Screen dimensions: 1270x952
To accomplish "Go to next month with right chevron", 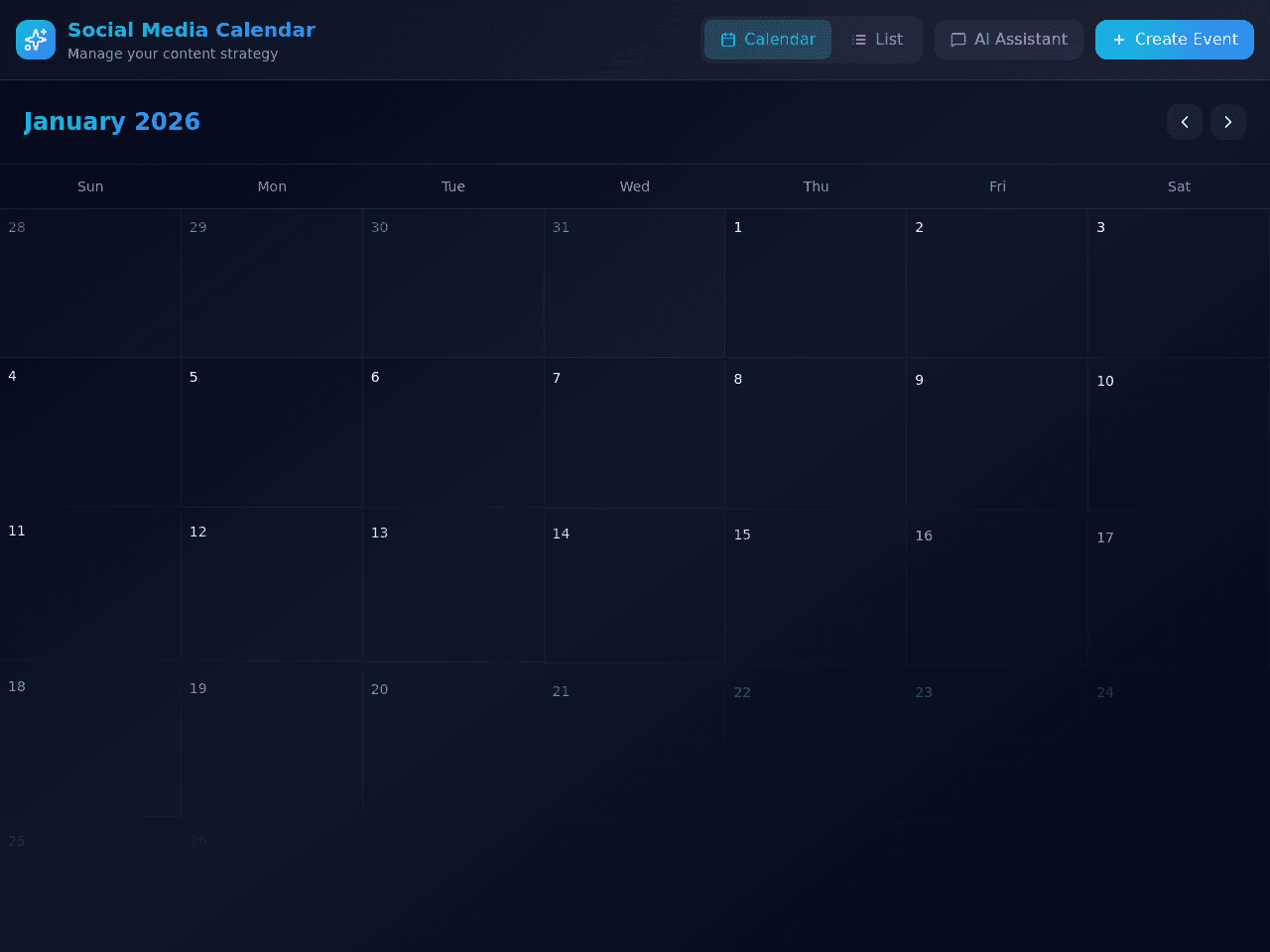I will coord(1228,122).
